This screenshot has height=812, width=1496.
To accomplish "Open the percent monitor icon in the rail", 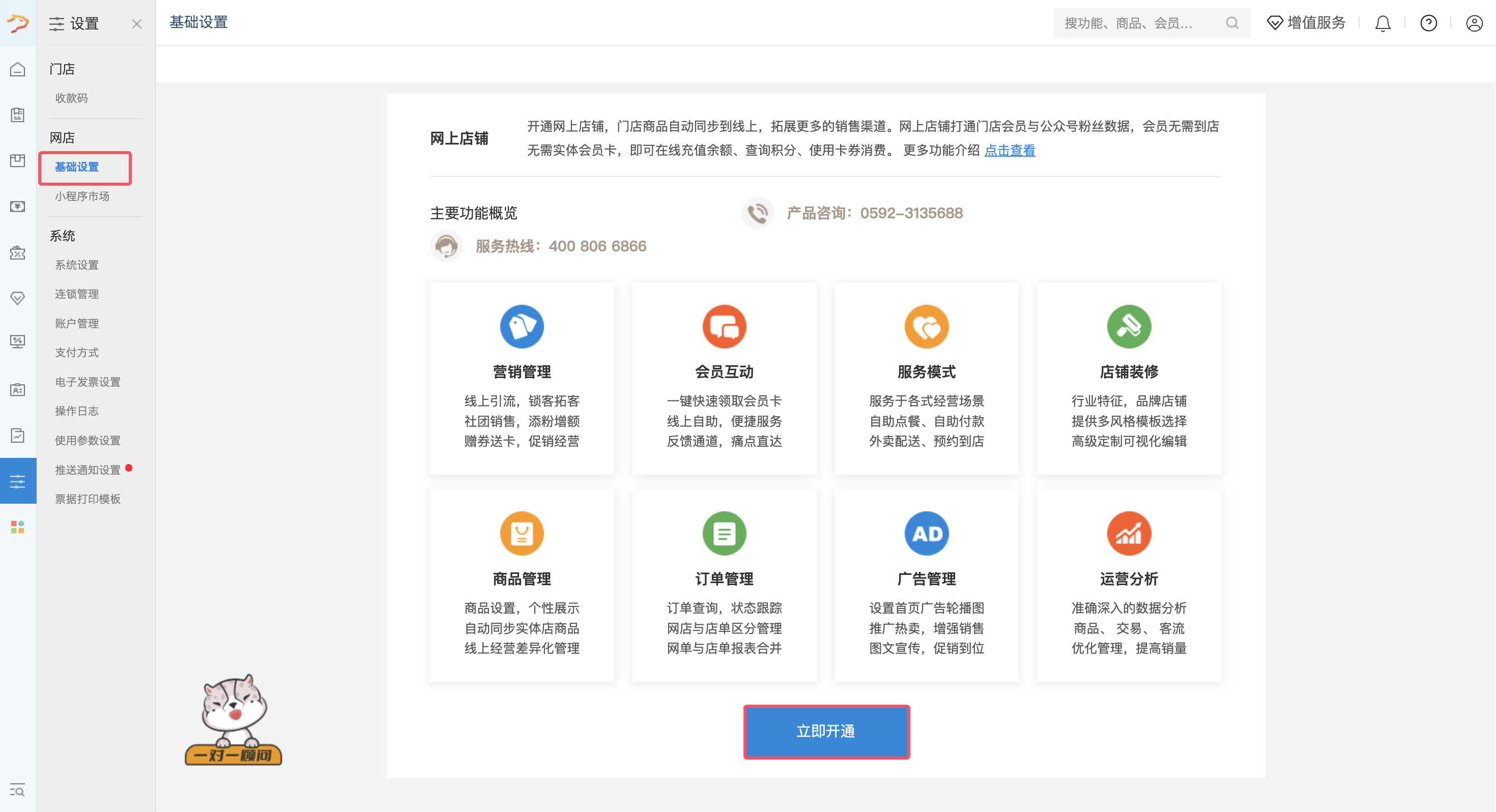I will click(17, 341).
